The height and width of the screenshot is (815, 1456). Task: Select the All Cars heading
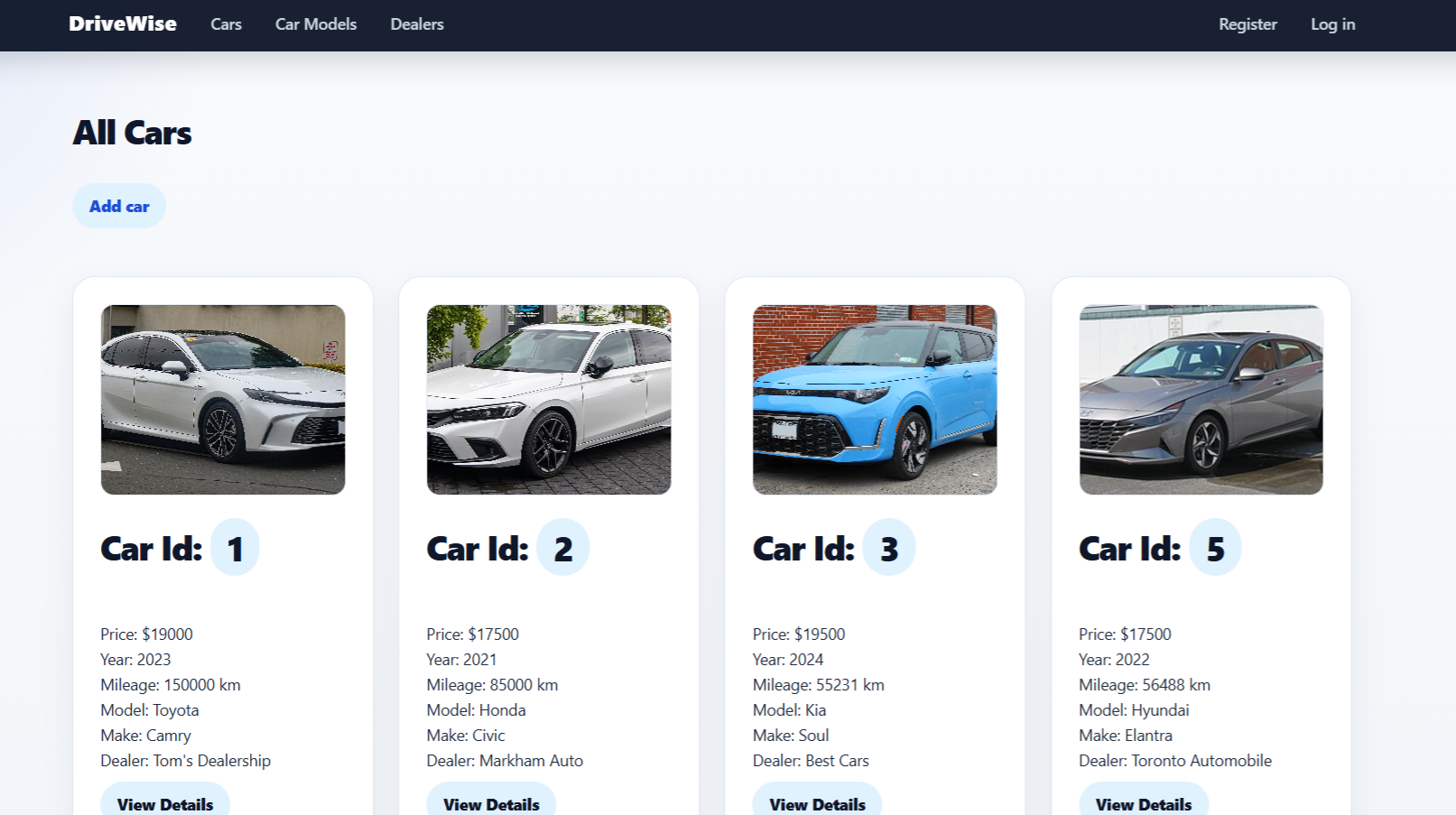[132, 133]
